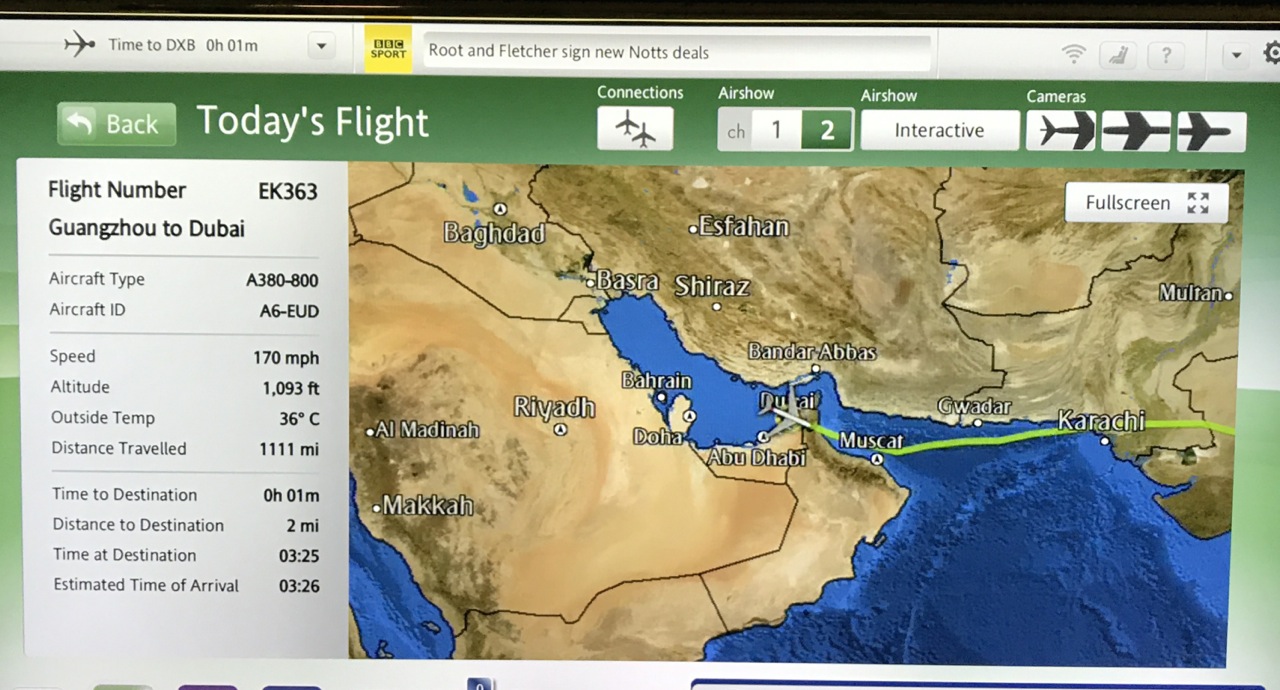Open the help question mark icon
1280x690 pixels.
[x=1165, y=54]
